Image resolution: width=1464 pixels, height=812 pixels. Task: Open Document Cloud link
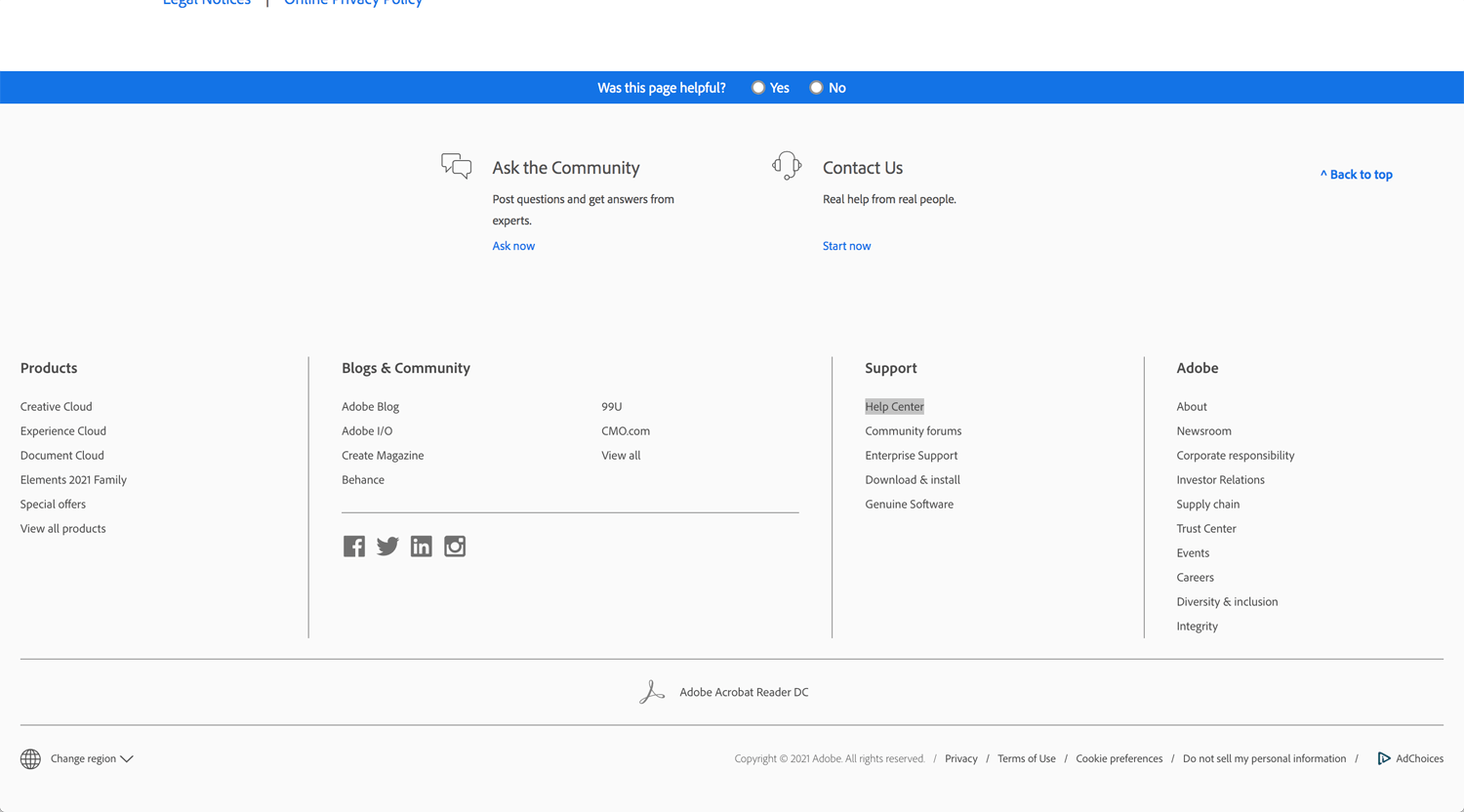[62, 456]
